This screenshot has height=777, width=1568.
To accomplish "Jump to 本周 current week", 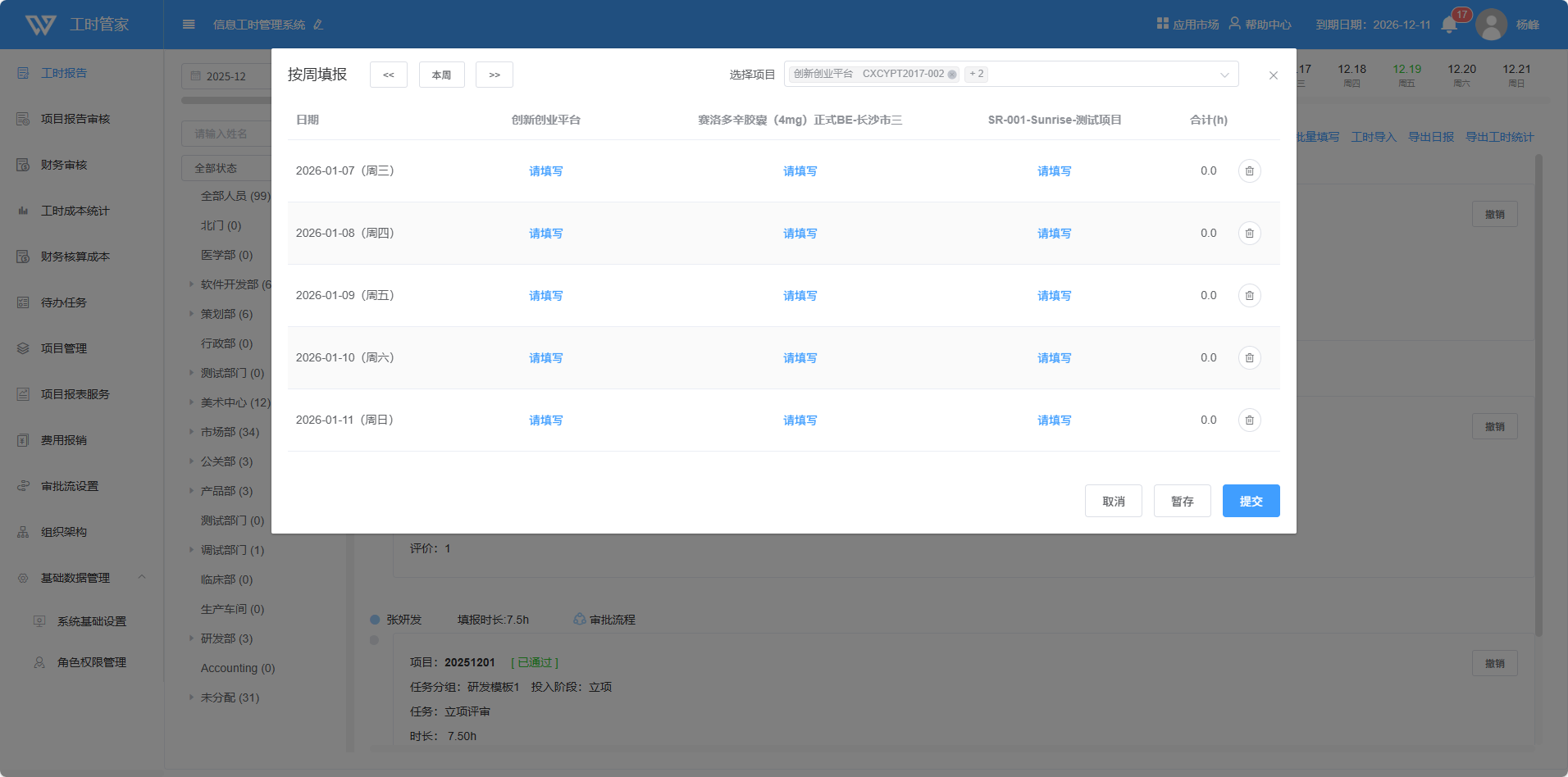I will tap(441, 75).
